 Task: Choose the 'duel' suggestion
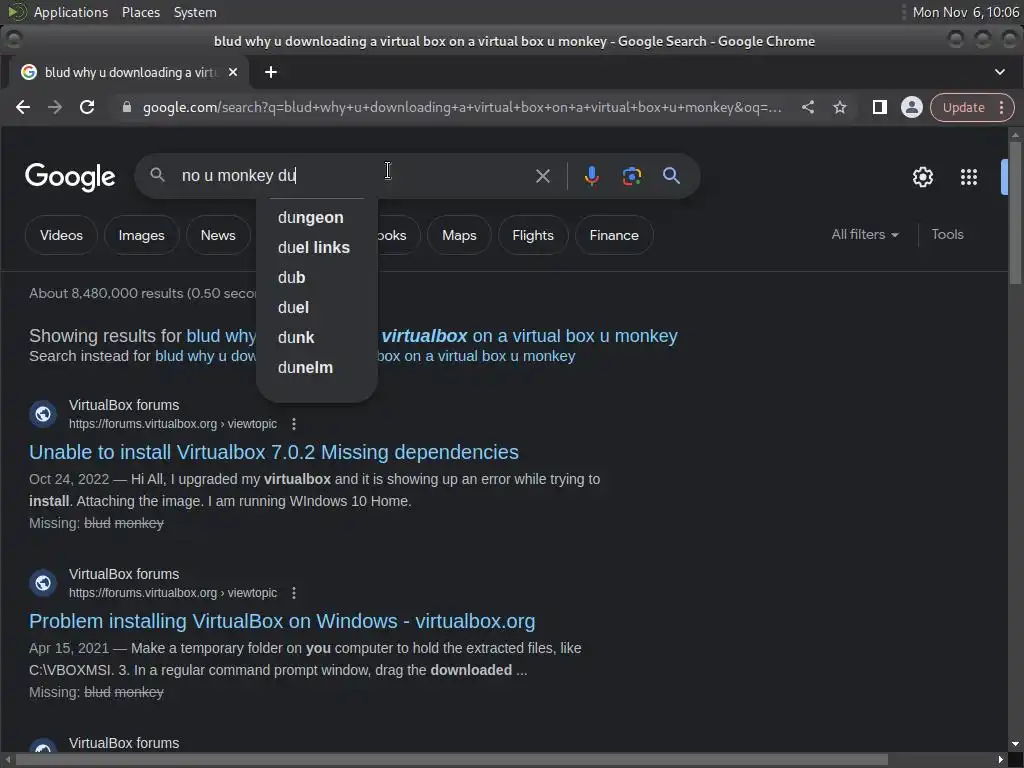(317, 308)
